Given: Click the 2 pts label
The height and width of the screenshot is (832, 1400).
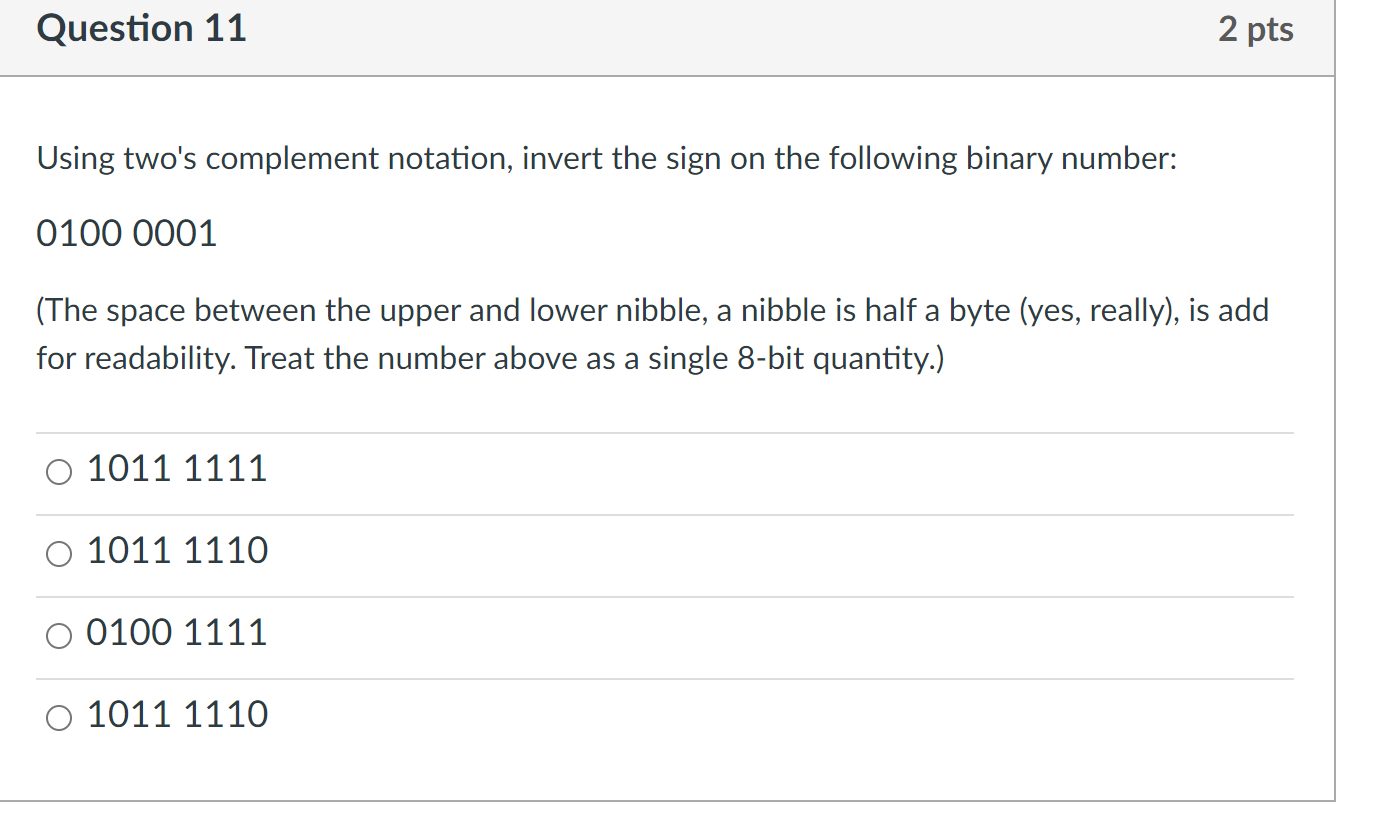Looking at the screenshot, I should [1256, 29].
